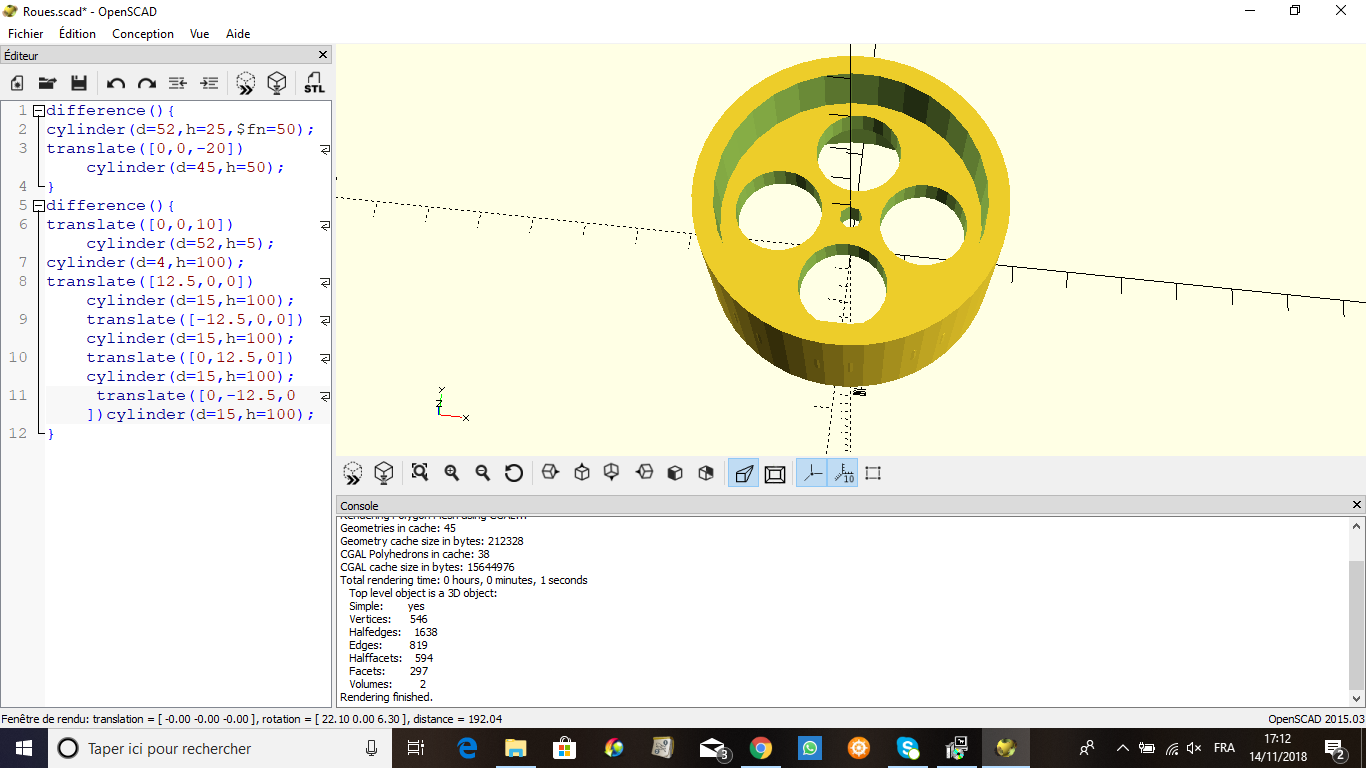Zoom in using the magnifier plus icon
This screenshot has width=1366, height=768.
pyautogui.click(x=452, y=473)
